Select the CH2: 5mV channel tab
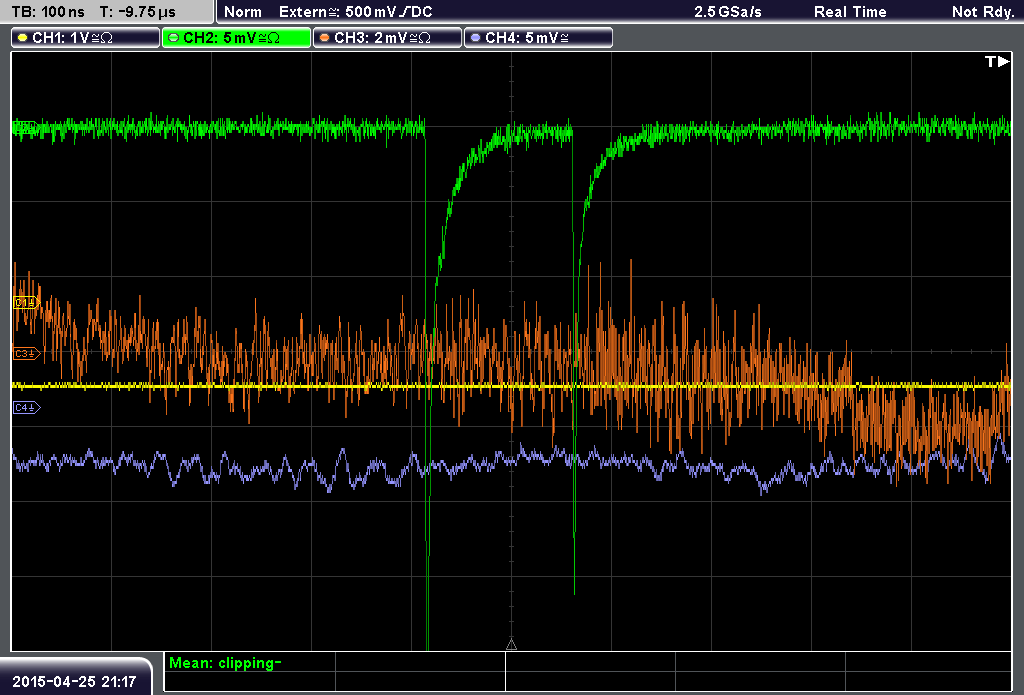The width and height of the screenshot is (1024, 695). tap(236, 38)
